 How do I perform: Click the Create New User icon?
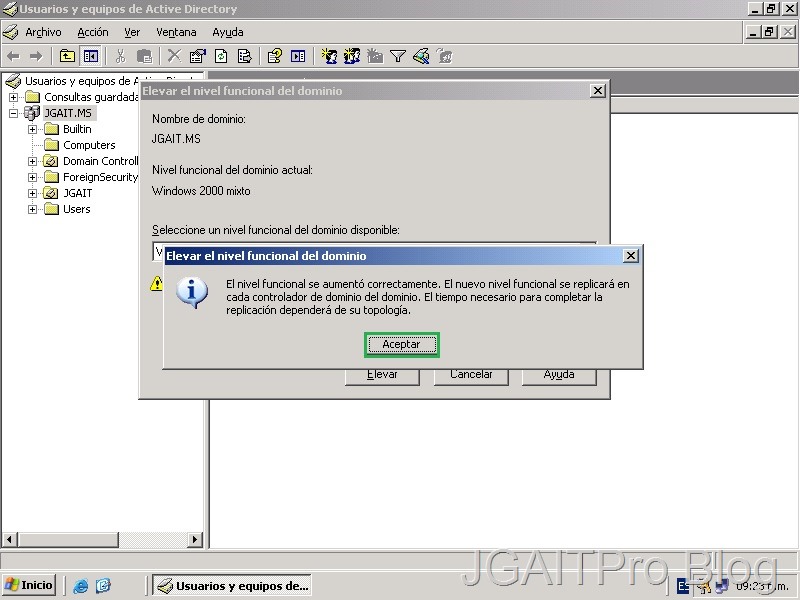coord(329,56)
